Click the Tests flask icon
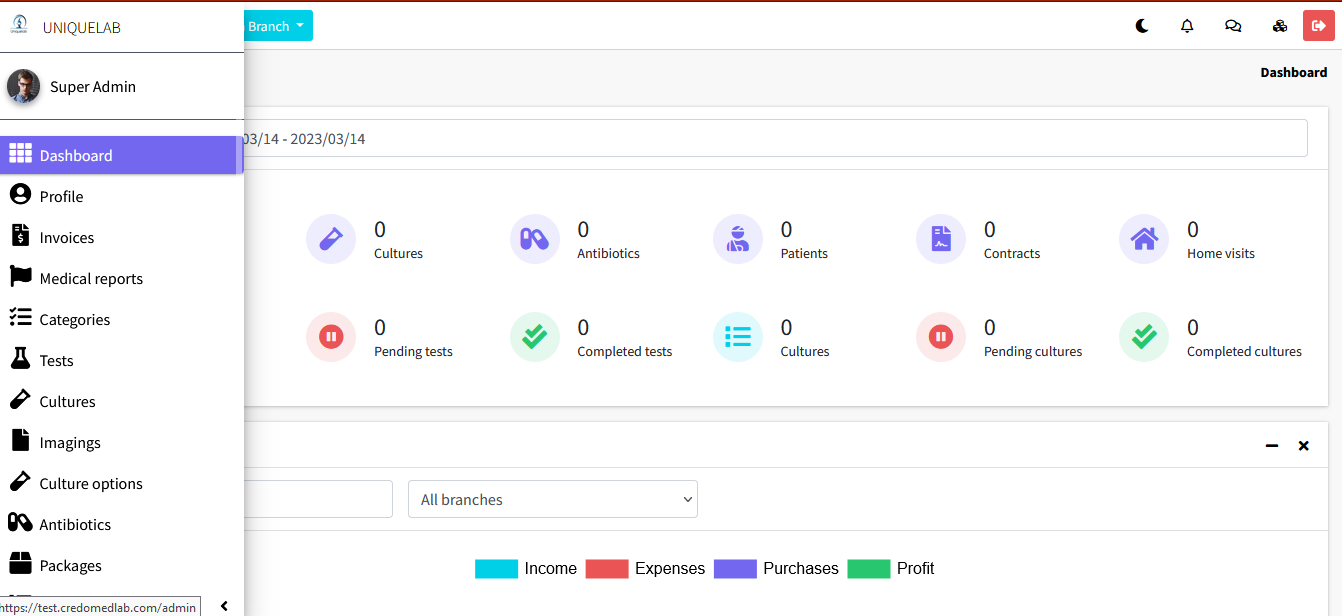Image resolution: width=1342 pixels, height=616 pixels. click(20, 359)
